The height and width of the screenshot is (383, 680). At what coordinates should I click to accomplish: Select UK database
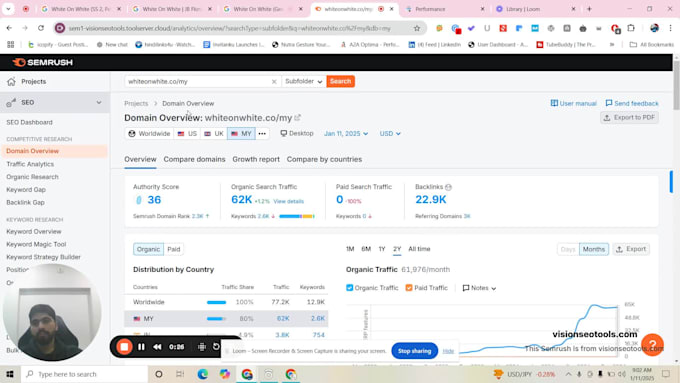pyautogui.click(x=214, y=134)
